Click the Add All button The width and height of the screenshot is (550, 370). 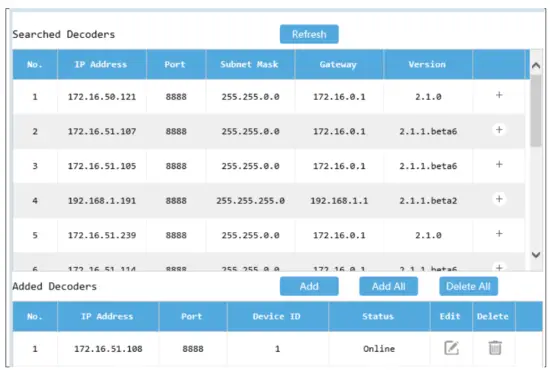389,286
